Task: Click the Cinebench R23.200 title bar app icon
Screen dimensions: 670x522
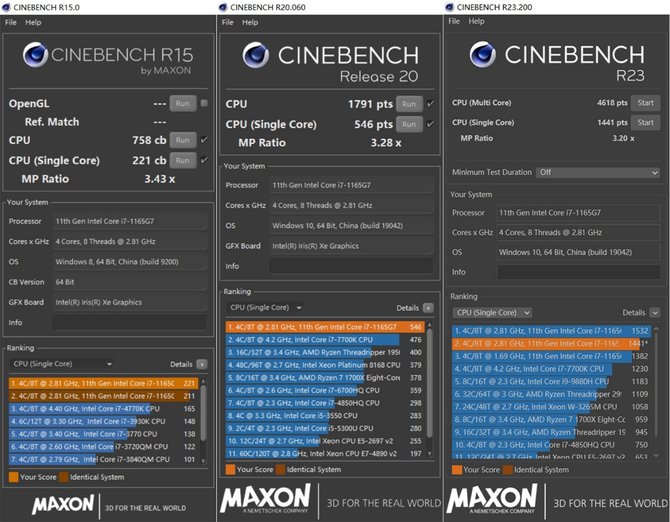Action: coord(449,7)
